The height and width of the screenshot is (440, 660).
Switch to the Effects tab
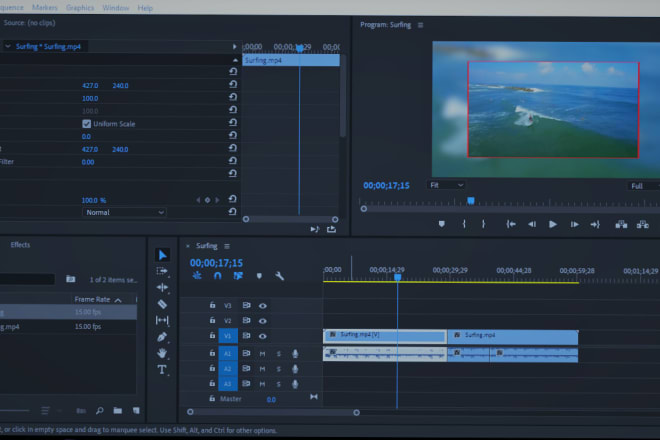click(20, 245)
